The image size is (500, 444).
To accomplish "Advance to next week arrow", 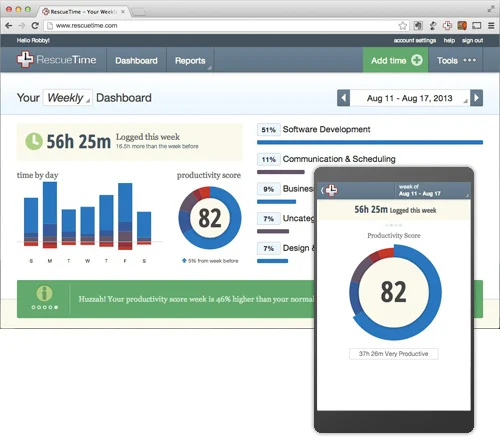I will coord(476,98).
